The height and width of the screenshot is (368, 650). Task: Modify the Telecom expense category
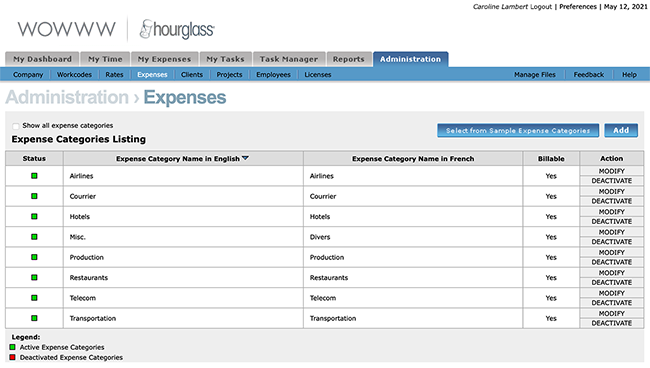pyautogui.click(x=611, y=293)
